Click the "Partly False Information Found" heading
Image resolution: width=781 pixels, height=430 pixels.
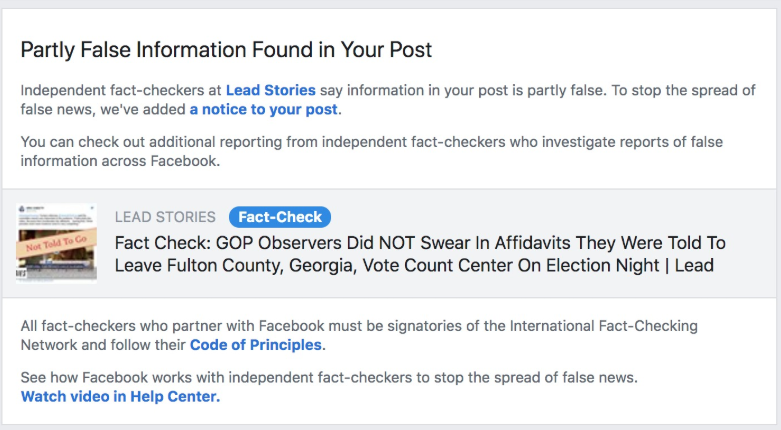pos(226,50)
